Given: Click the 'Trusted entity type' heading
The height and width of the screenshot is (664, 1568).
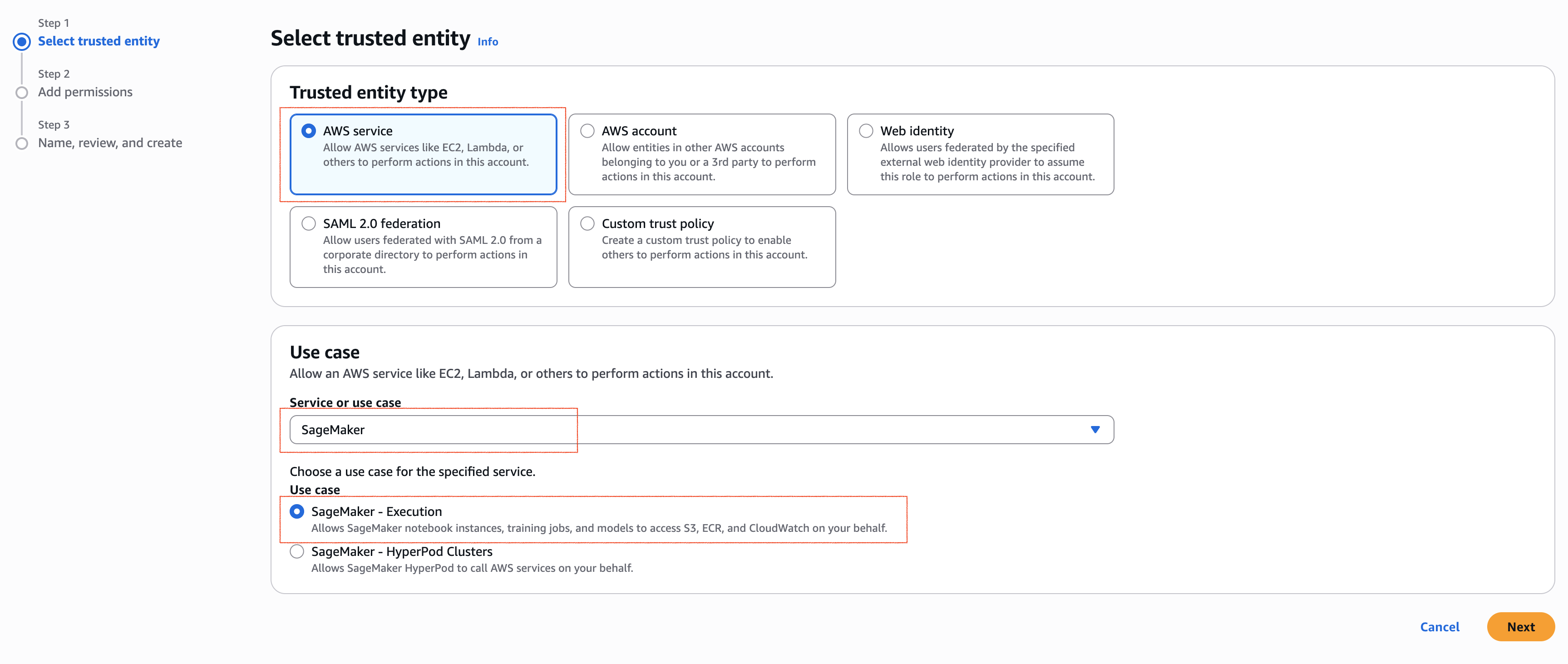Looking at the screenshot, I should pyautogui.click(x=368, y=92).
